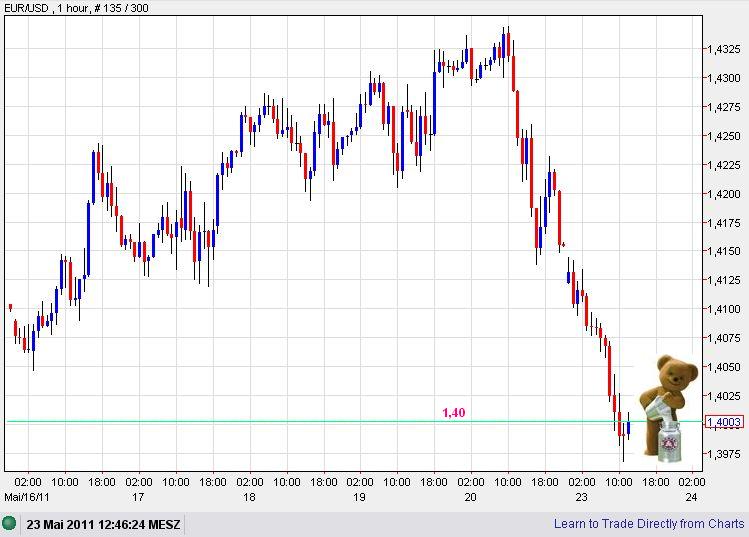Click the 1,4050 price axis label
749x537 pixels.
pos(724,367)
